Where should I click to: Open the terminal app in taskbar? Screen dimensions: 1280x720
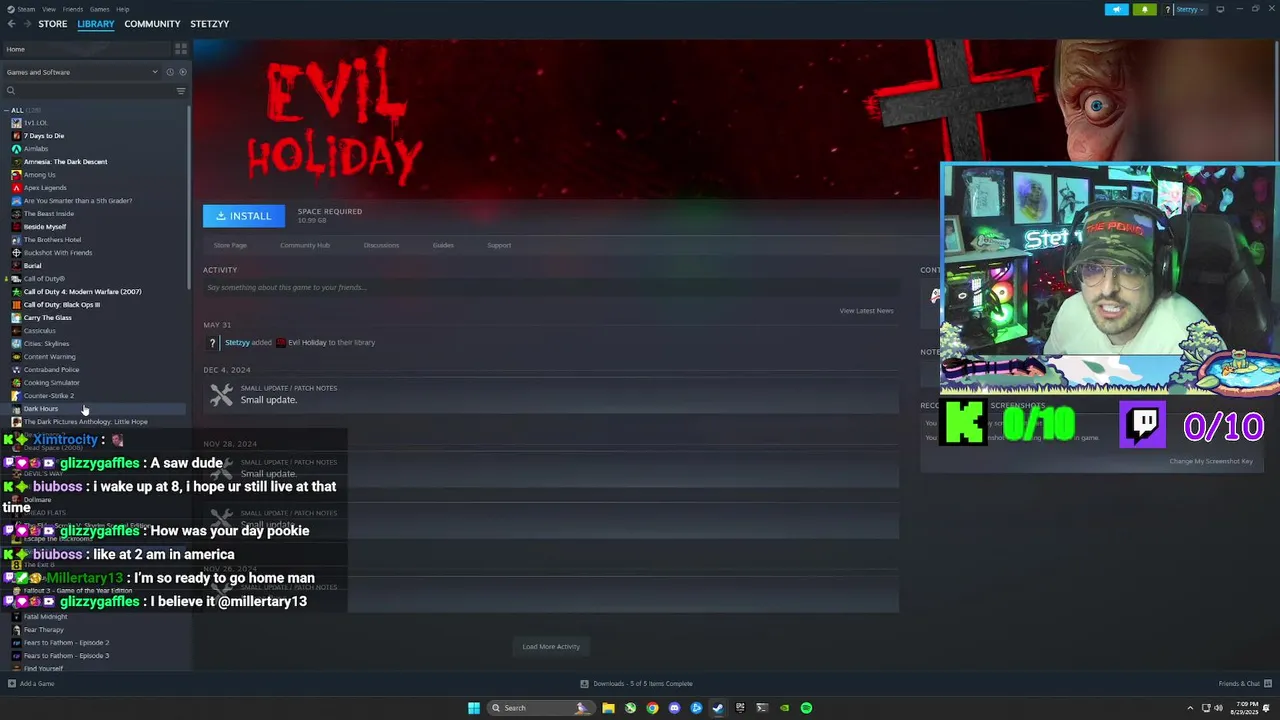pyautogui.click(x=762, y=708)
